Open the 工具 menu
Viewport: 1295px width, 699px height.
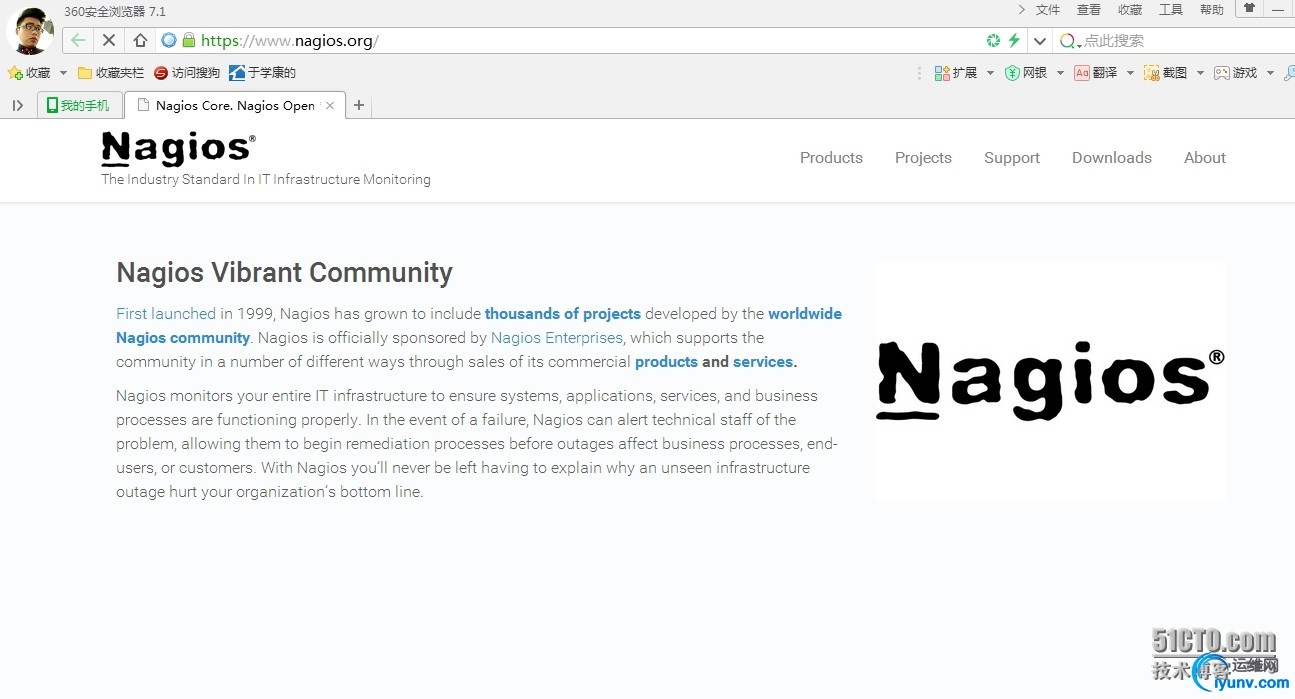1171,10
